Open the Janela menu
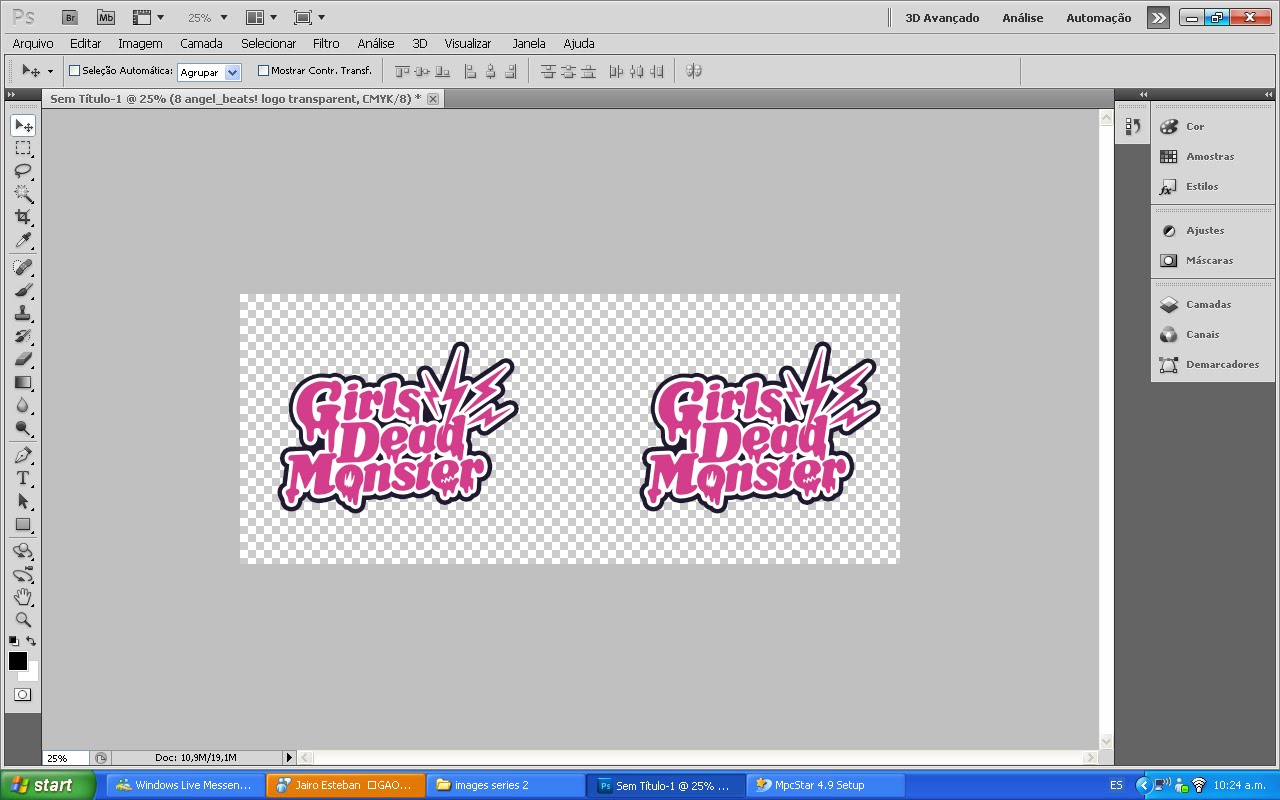 point(528,43)
